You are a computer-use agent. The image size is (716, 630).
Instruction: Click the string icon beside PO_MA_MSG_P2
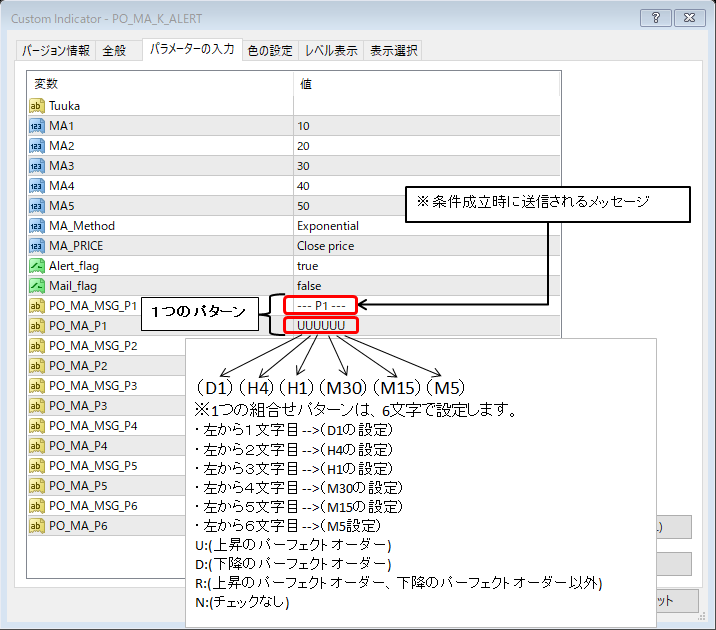[x=37, y=346]
